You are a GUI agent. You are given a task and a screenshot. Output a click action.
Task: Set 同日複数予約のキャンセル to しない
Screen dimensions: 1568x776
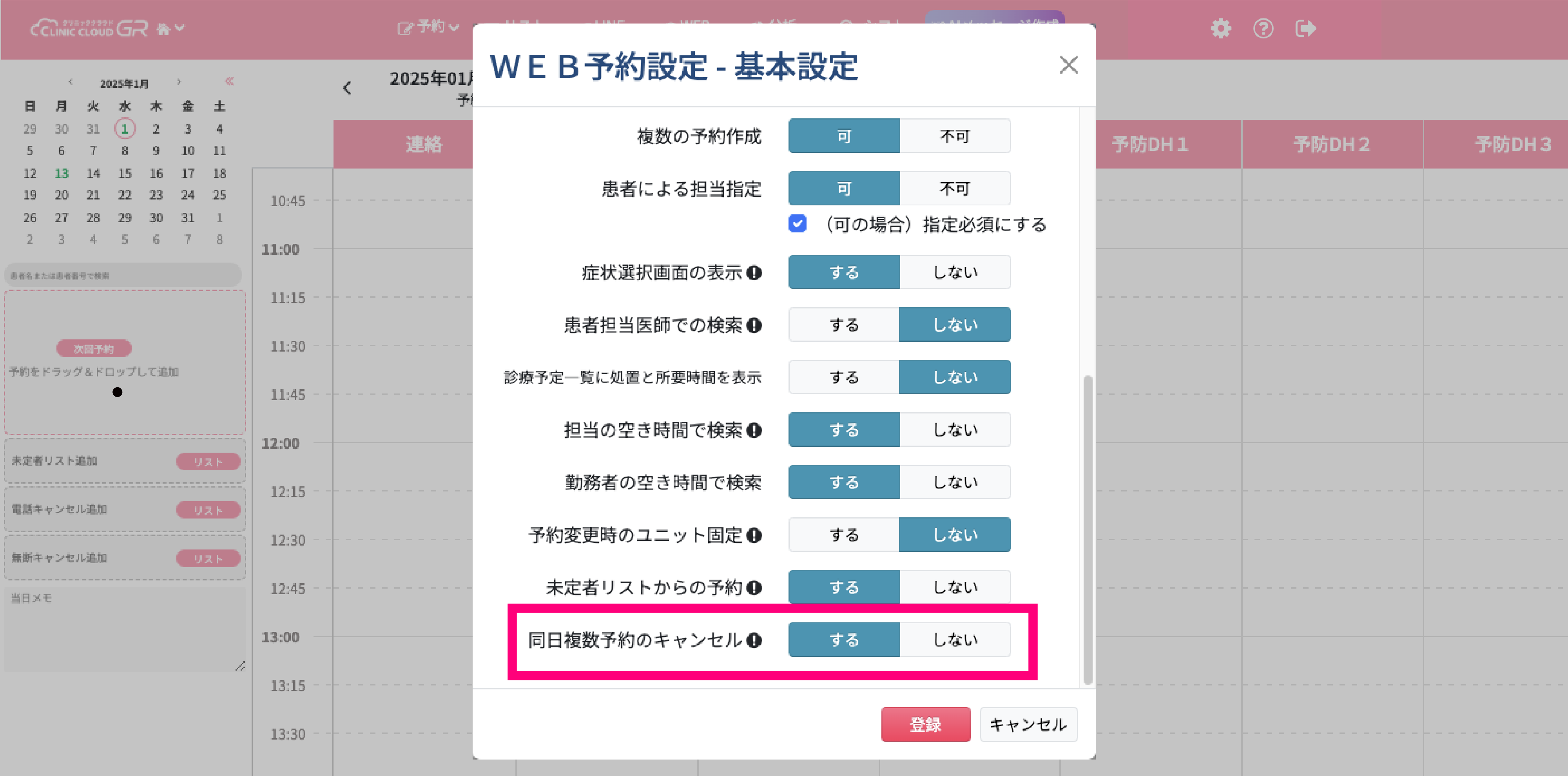click(954, 640)
